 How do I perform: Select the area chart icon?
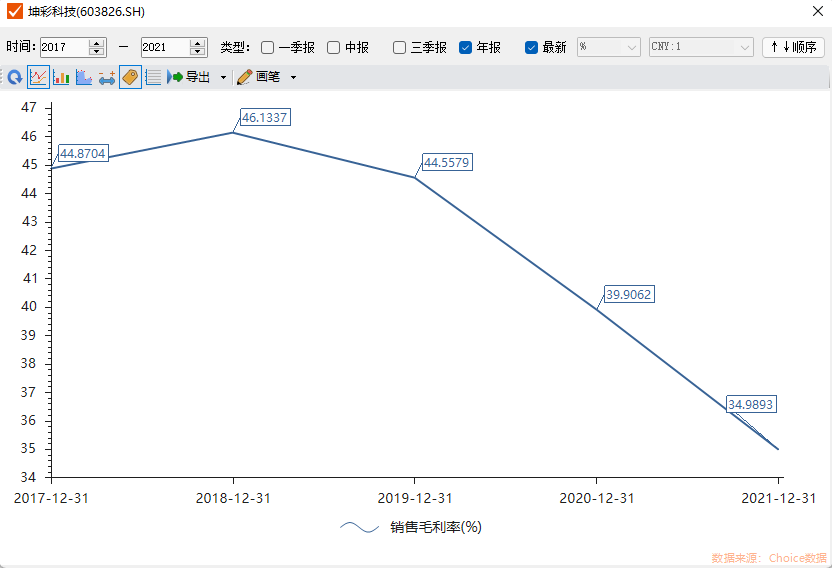[x=84, y=77]
